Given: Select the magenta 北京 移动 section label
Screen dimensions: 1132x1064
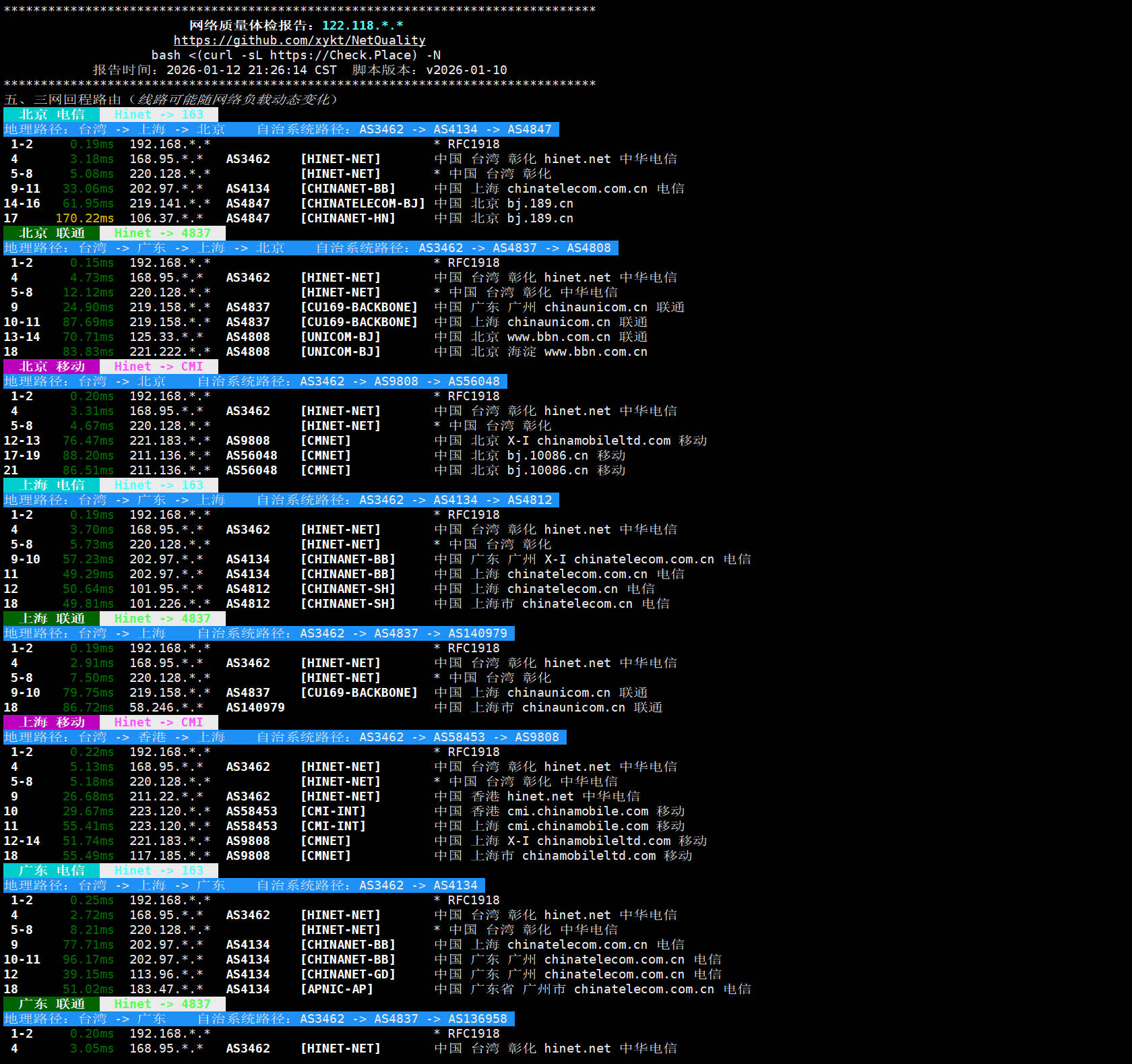Looking at the screenshot, I should pos(52,367).
